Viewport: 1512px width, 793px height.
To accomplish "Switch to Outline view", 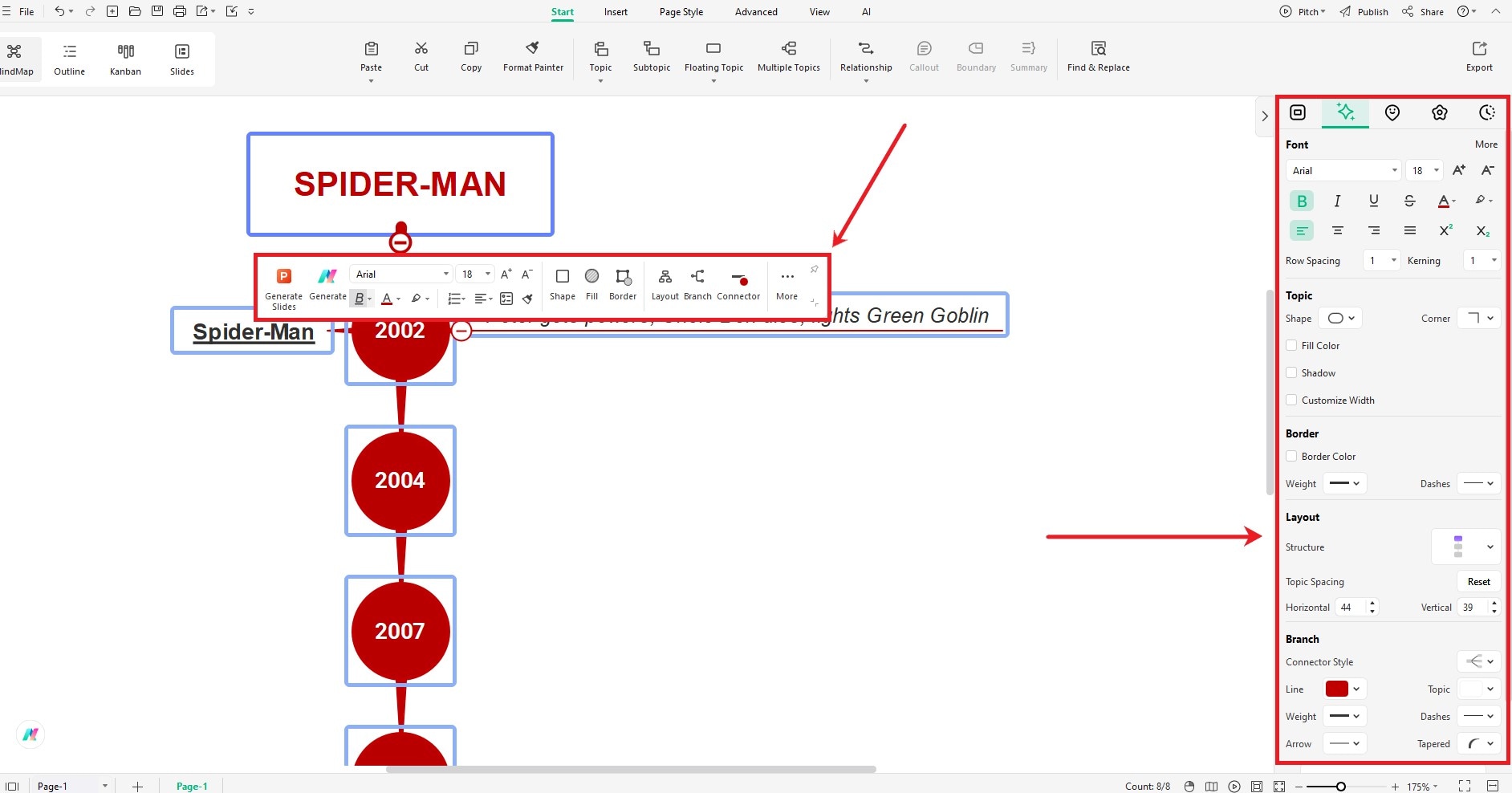I will [70, 59].
